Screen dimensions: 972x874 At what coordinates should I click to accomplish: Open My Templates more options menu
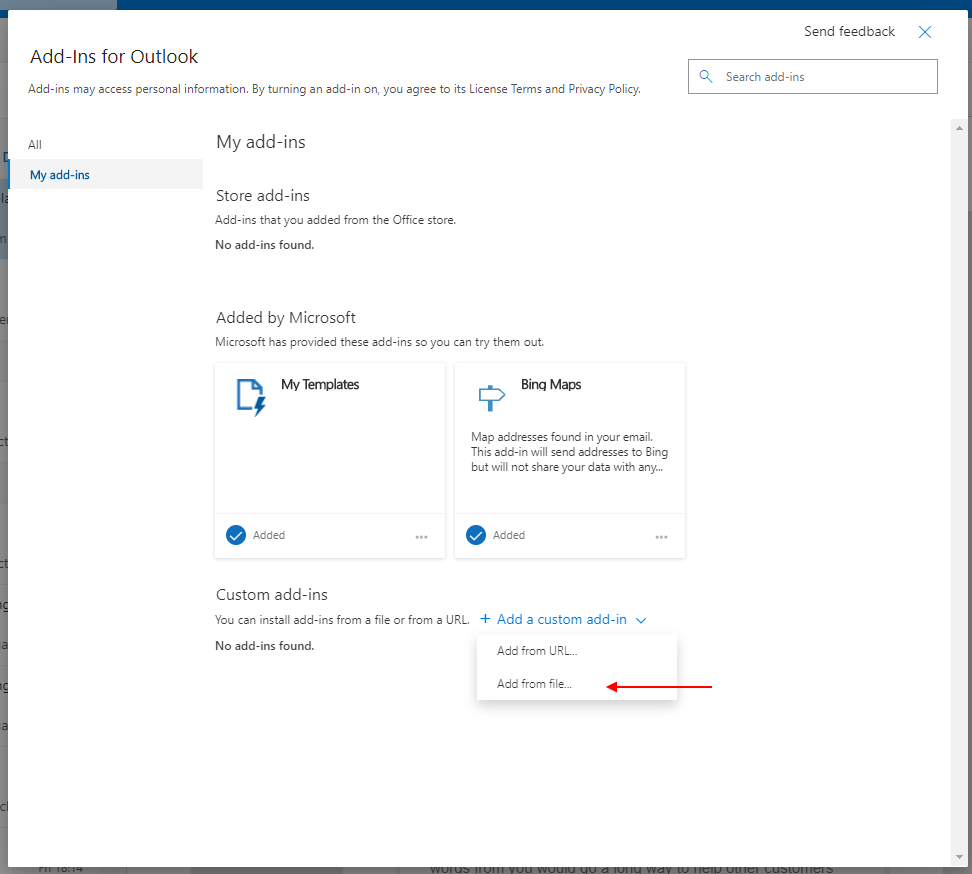point(422,537)
